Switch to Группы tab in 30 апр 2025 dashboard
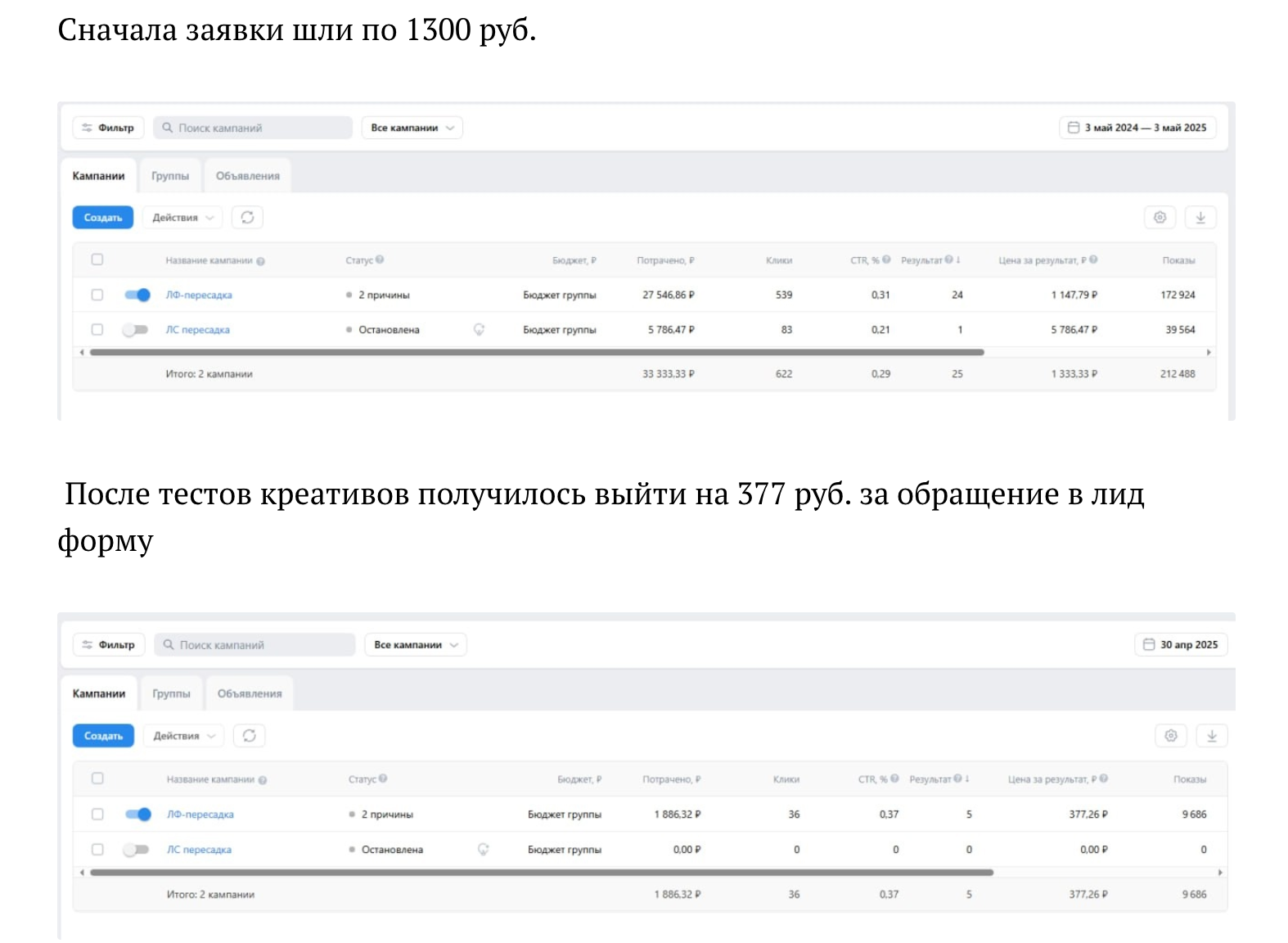Screen dimensions: 1288x943 [x=171, y=693]
